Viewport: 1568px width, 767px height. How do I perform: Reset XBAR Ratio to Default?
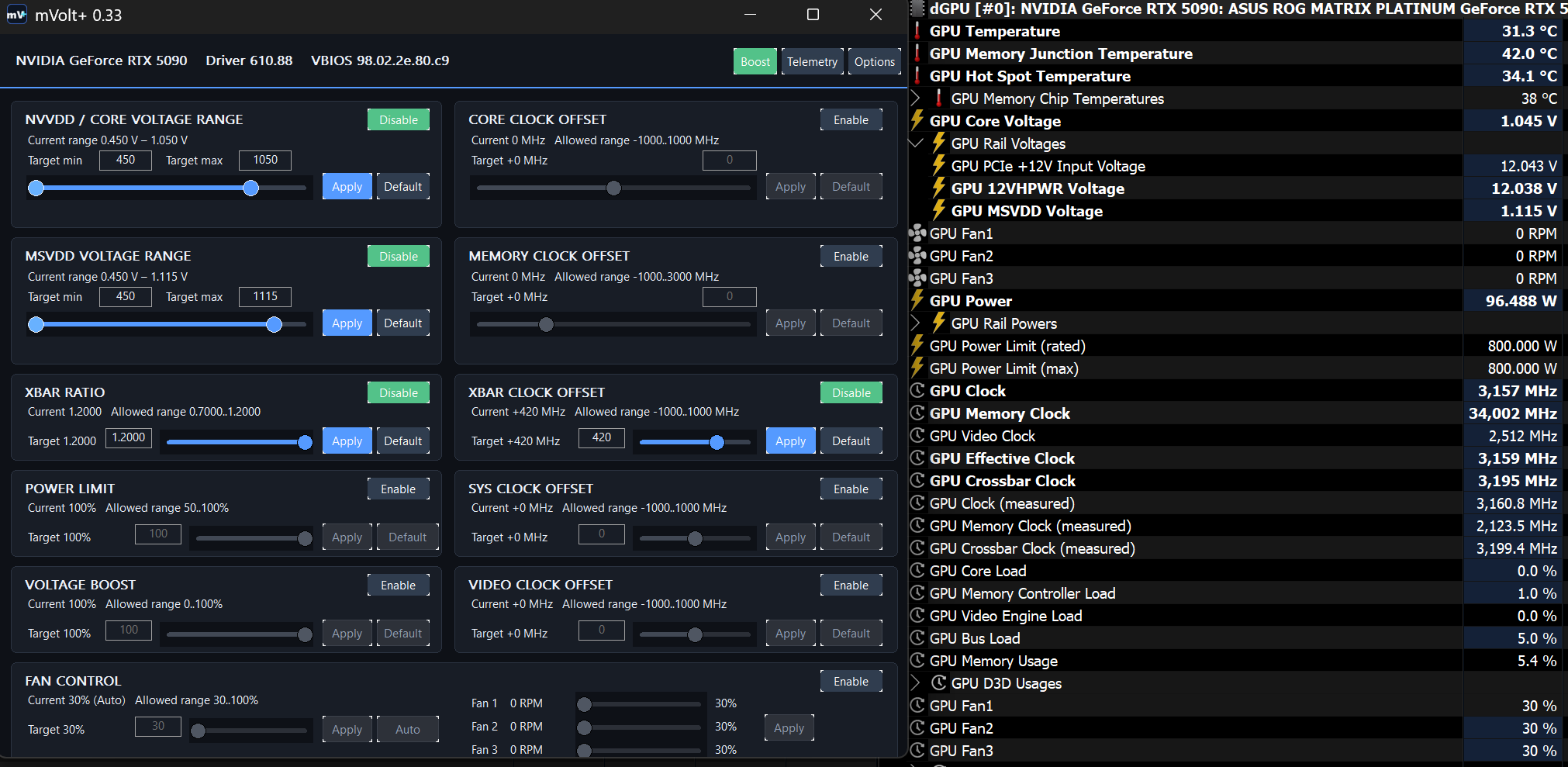(x=403, y=441)
